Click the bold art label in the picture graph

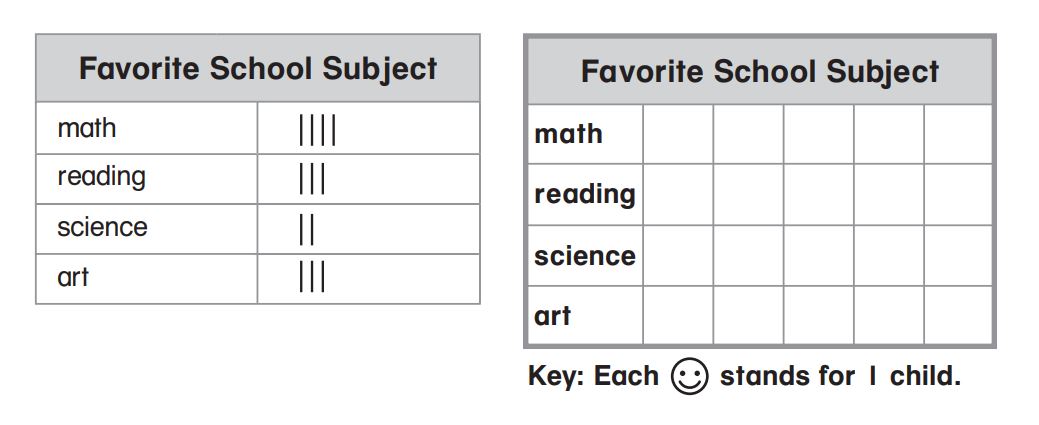coord(552,316)
